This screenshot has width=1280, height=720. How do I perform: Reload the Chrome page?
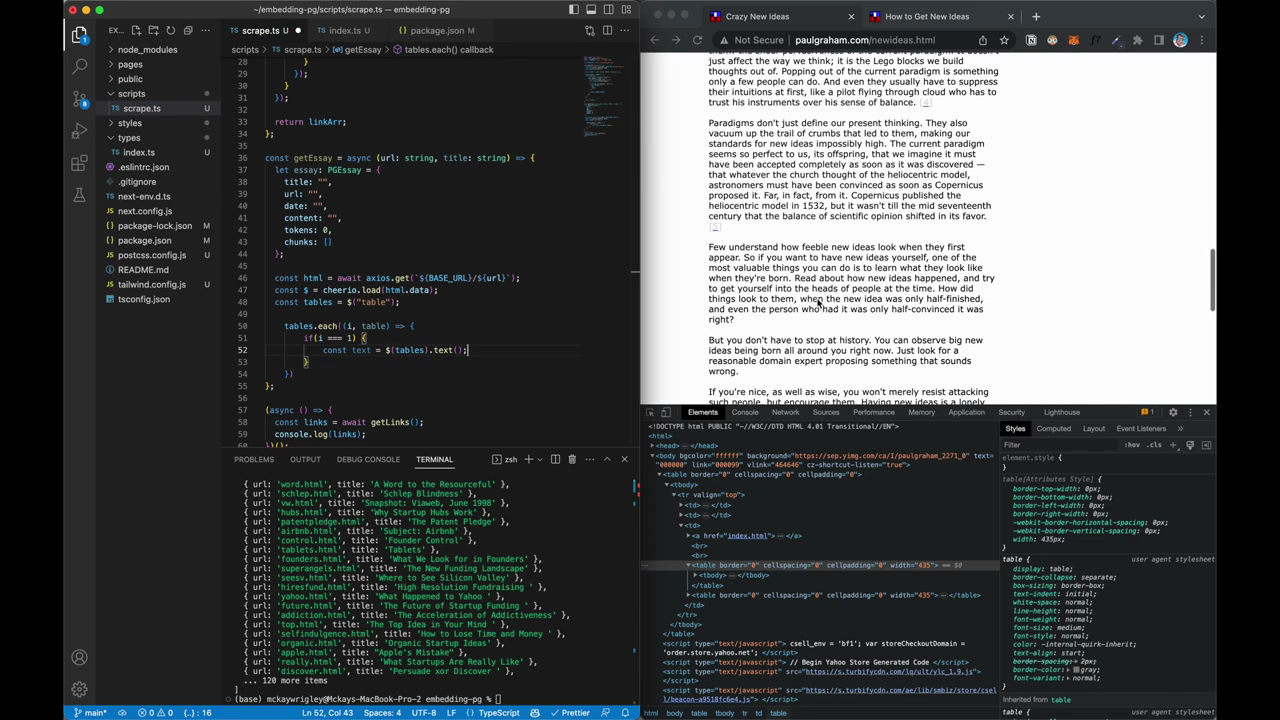coord(697,40)
